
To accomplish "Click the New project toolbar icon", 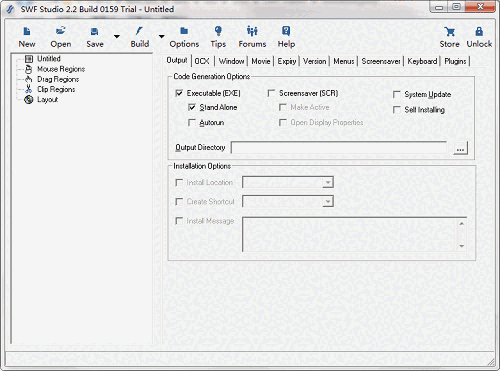I will pos(27,31).
